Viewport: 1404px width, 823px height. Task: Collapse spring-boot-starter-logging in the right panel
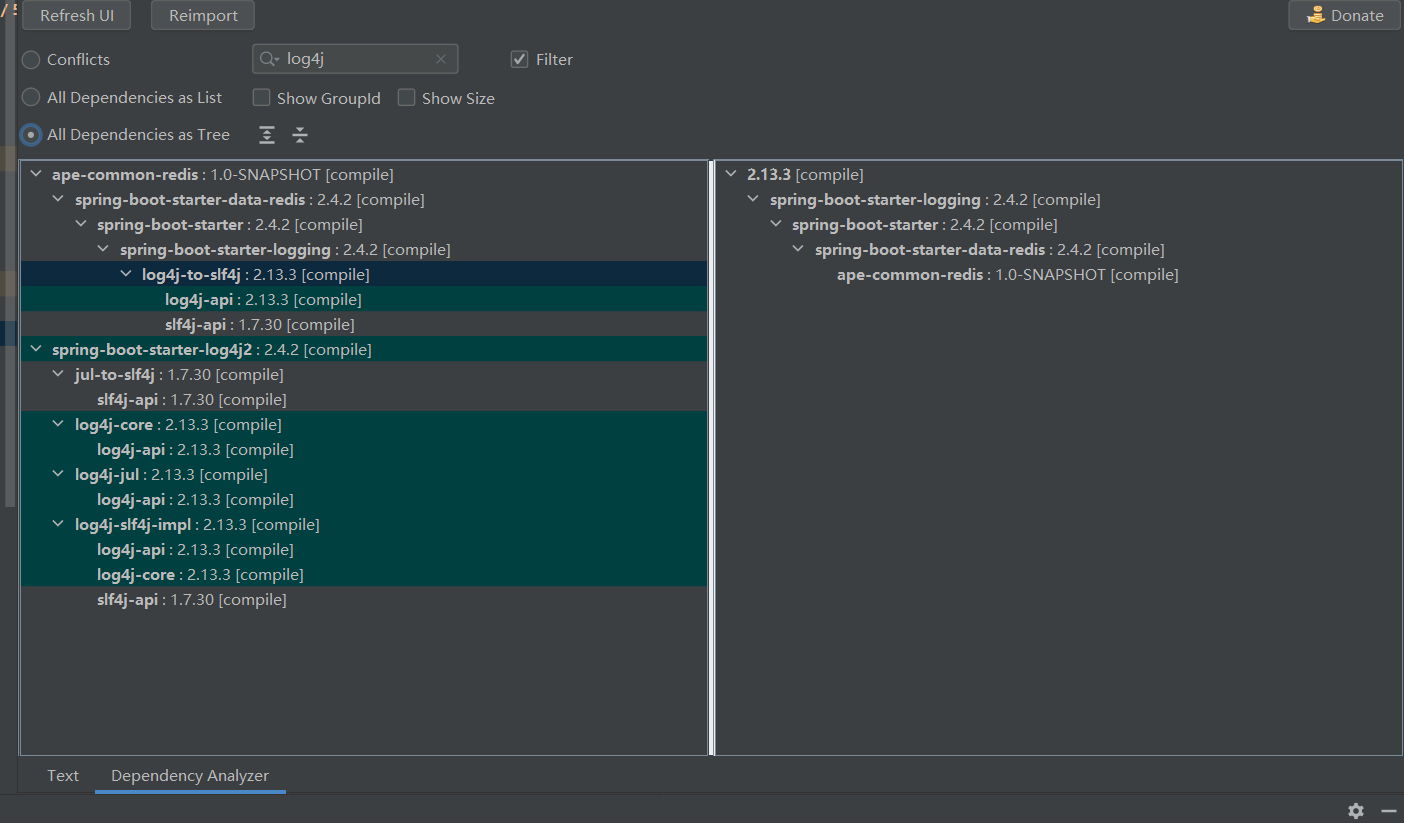click(754, 199)
